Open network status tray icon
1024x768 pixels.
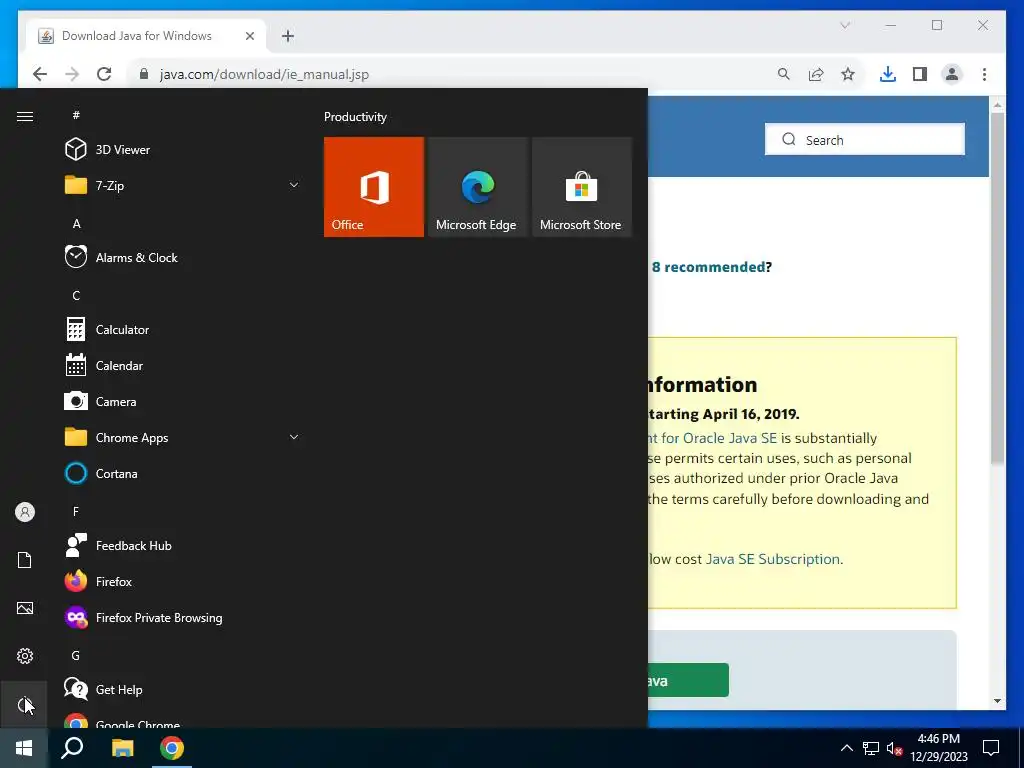click(871, 748)
